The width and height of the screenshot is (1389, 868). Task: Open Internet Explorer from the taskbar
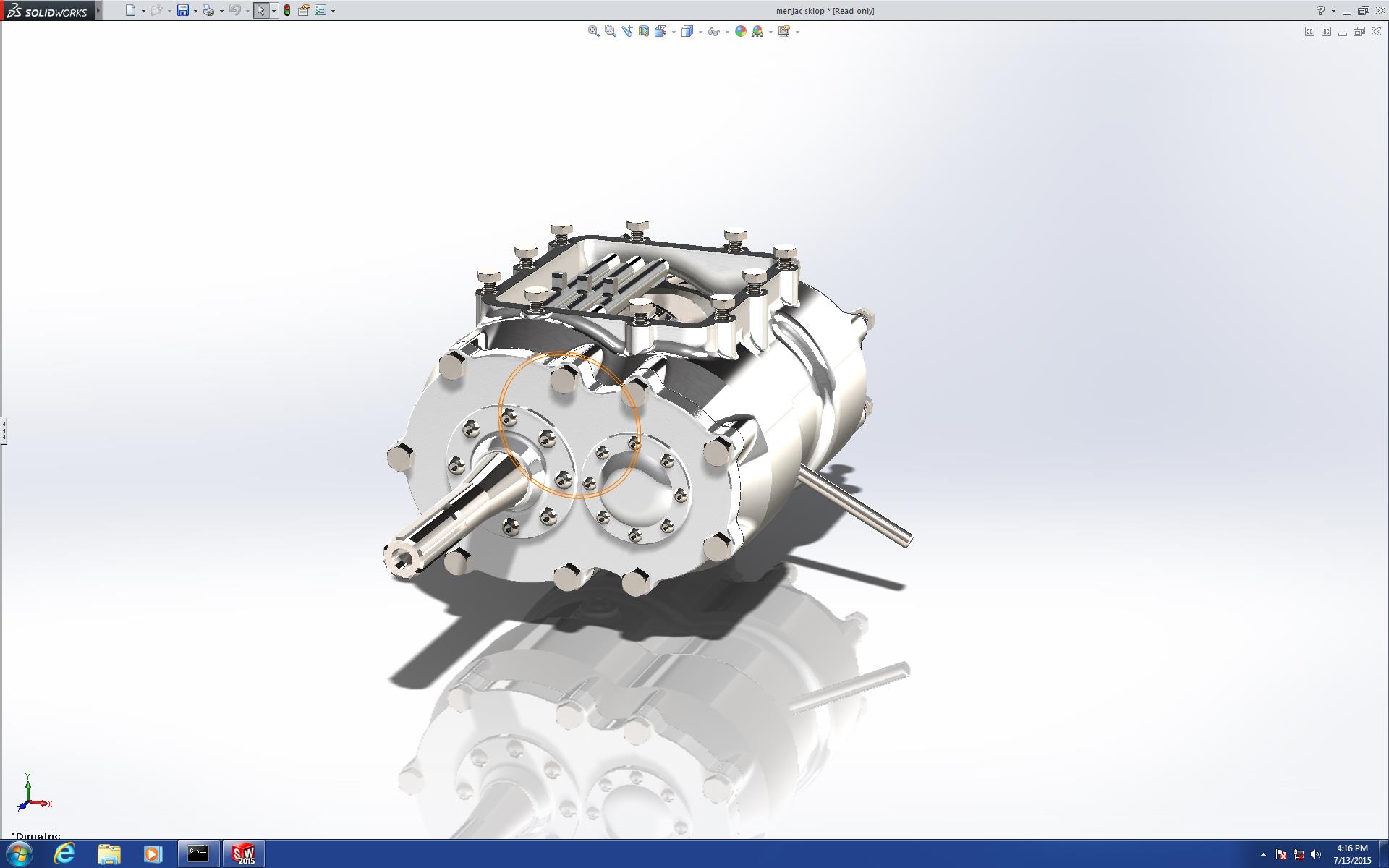pyautogui.click(x=64, y=854)
